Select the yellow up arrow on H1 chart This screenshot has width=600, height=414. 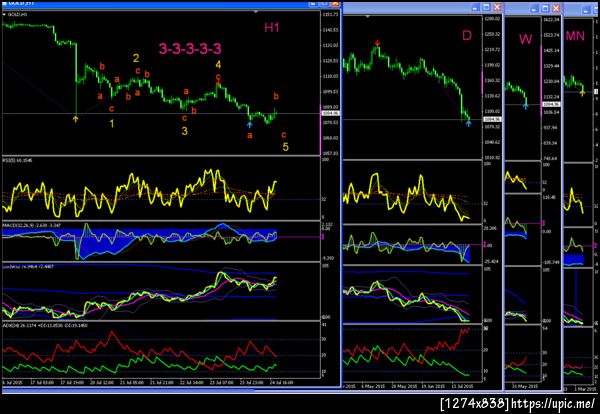coord(76,119)
